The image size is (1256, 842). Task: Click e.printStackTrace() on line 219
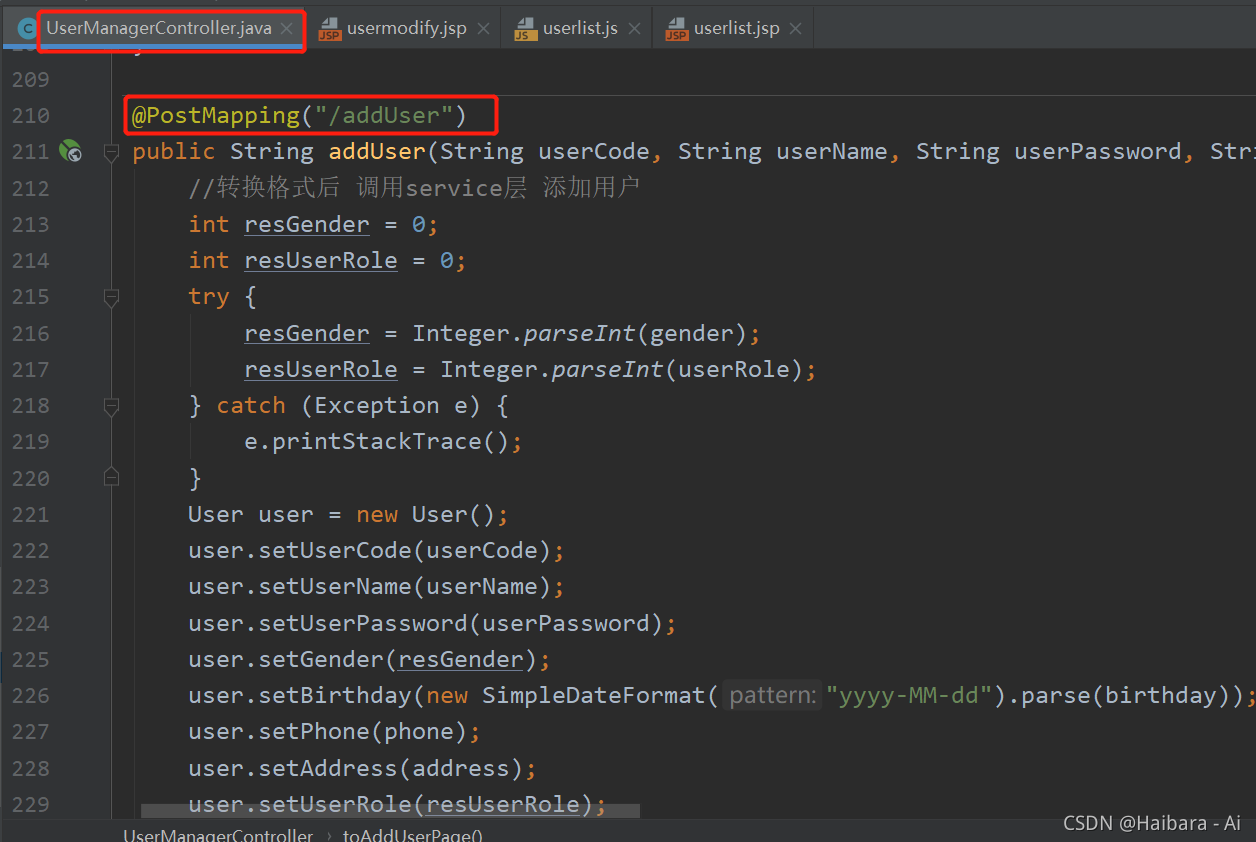(x=377, y=442)
